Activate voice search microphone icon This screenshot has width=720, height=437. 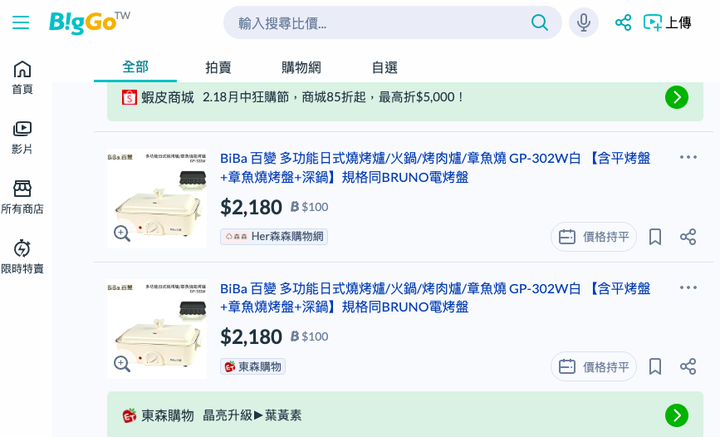(x=584, y=22)
